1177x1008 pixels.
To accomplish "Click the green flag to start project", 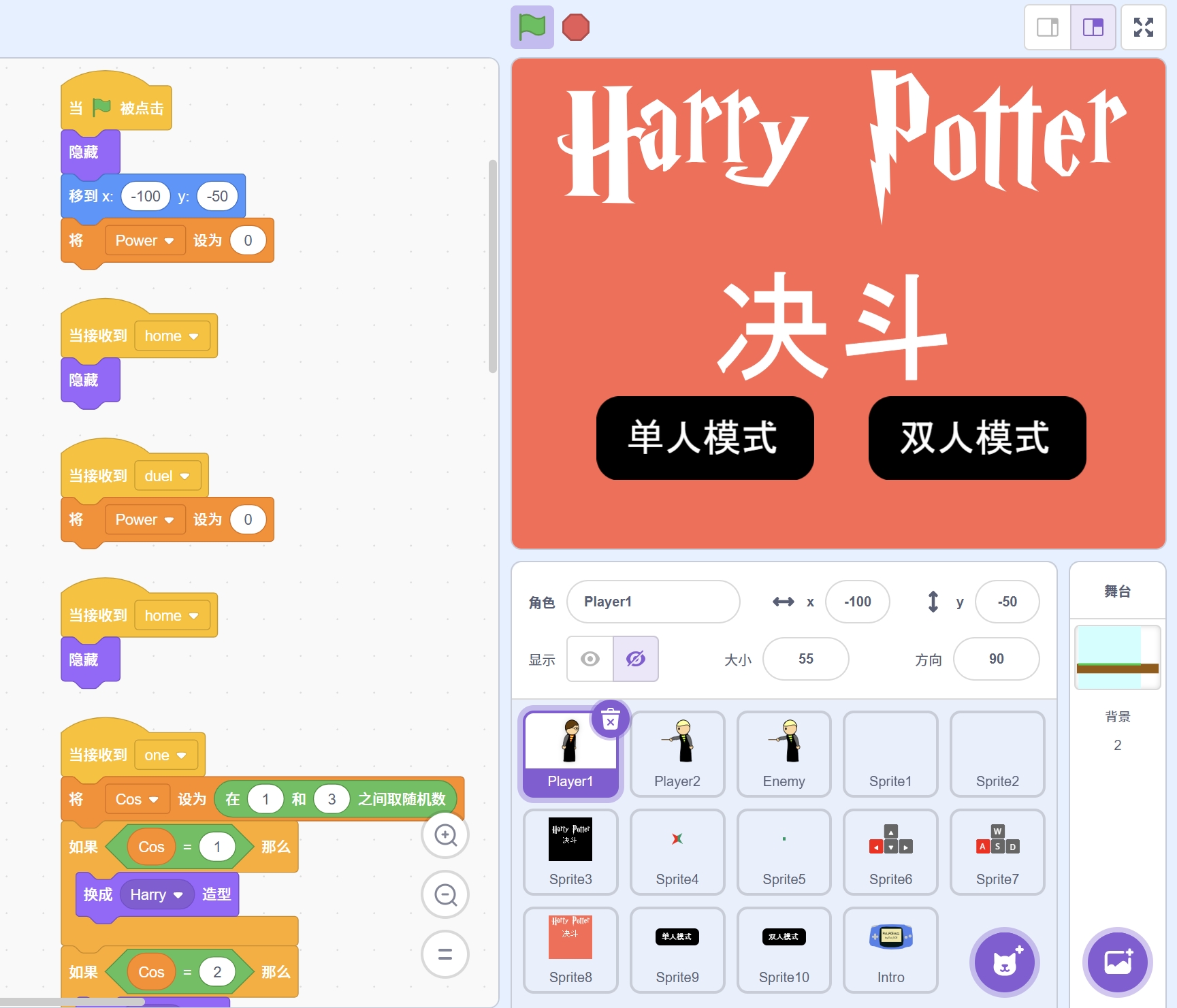I will pos(532,27).
